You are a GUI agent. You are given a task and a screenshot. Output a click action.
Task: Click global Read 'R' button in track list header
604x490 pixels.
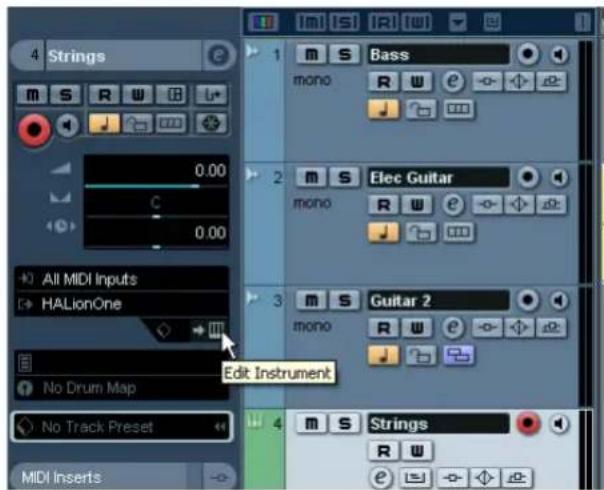[383, 22]
